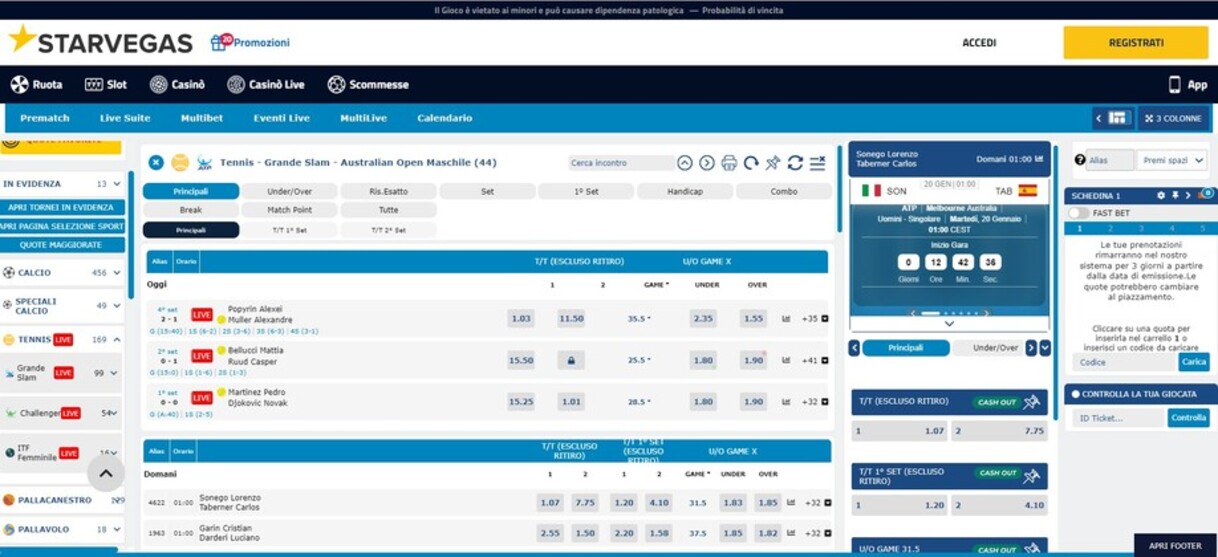Open the Multibet tab
The width and height of the screenshot is (1218, 557).
202,118
